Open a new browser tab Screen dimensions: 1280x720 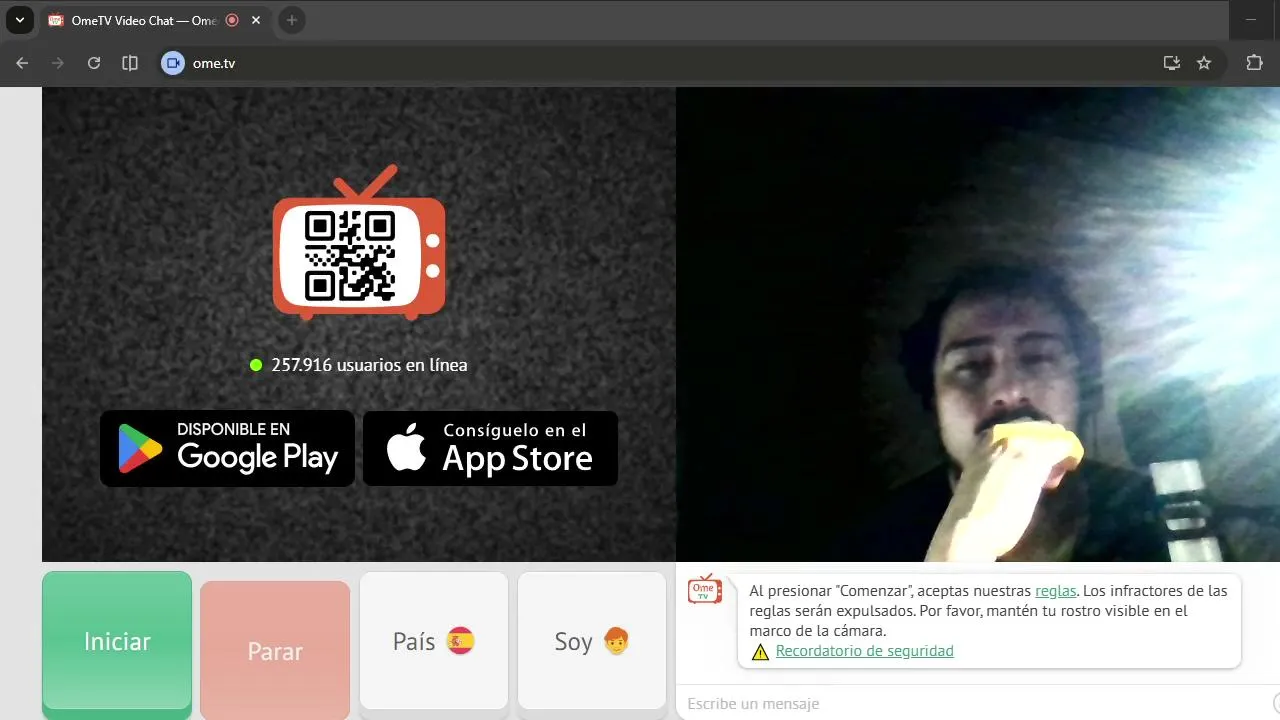click(x=291, y=20)
